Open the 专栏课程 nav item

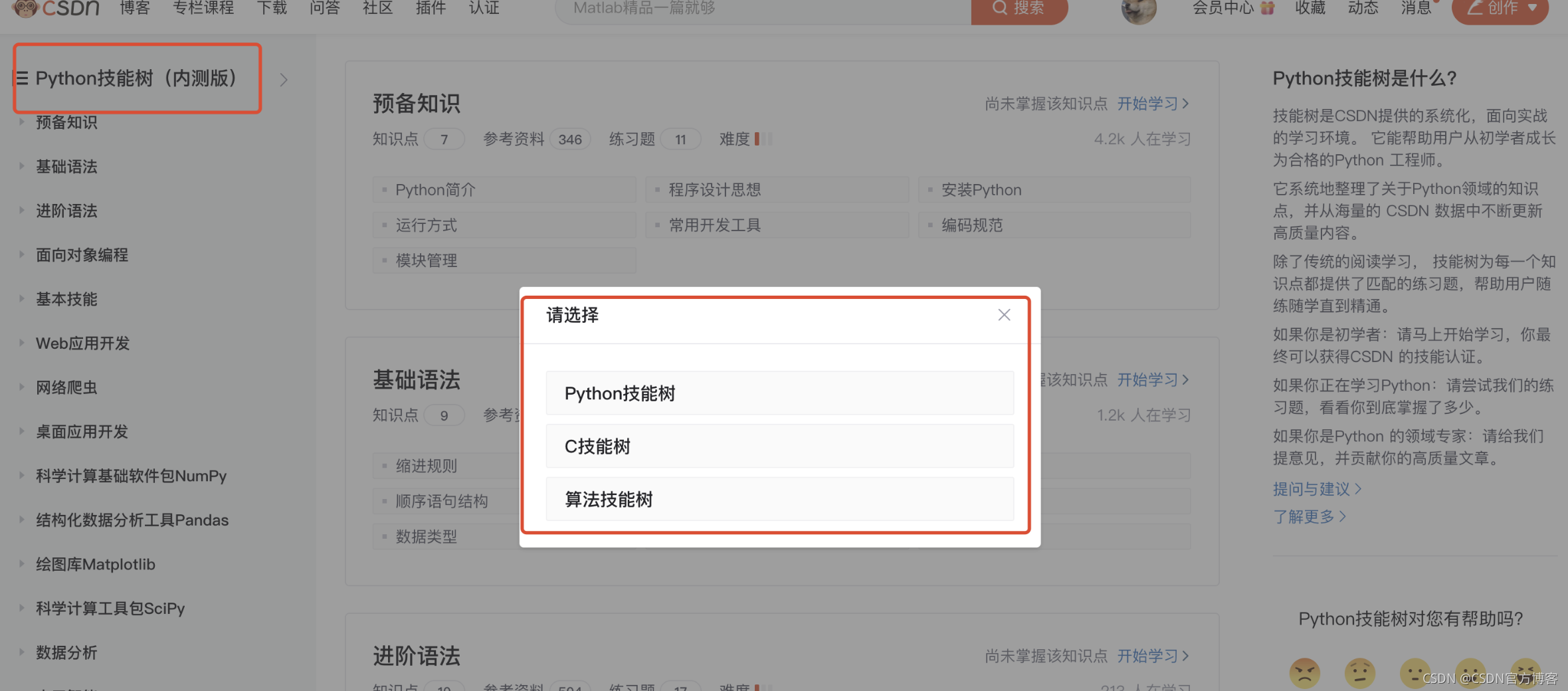pyautogui.click(x=203, y=8)
